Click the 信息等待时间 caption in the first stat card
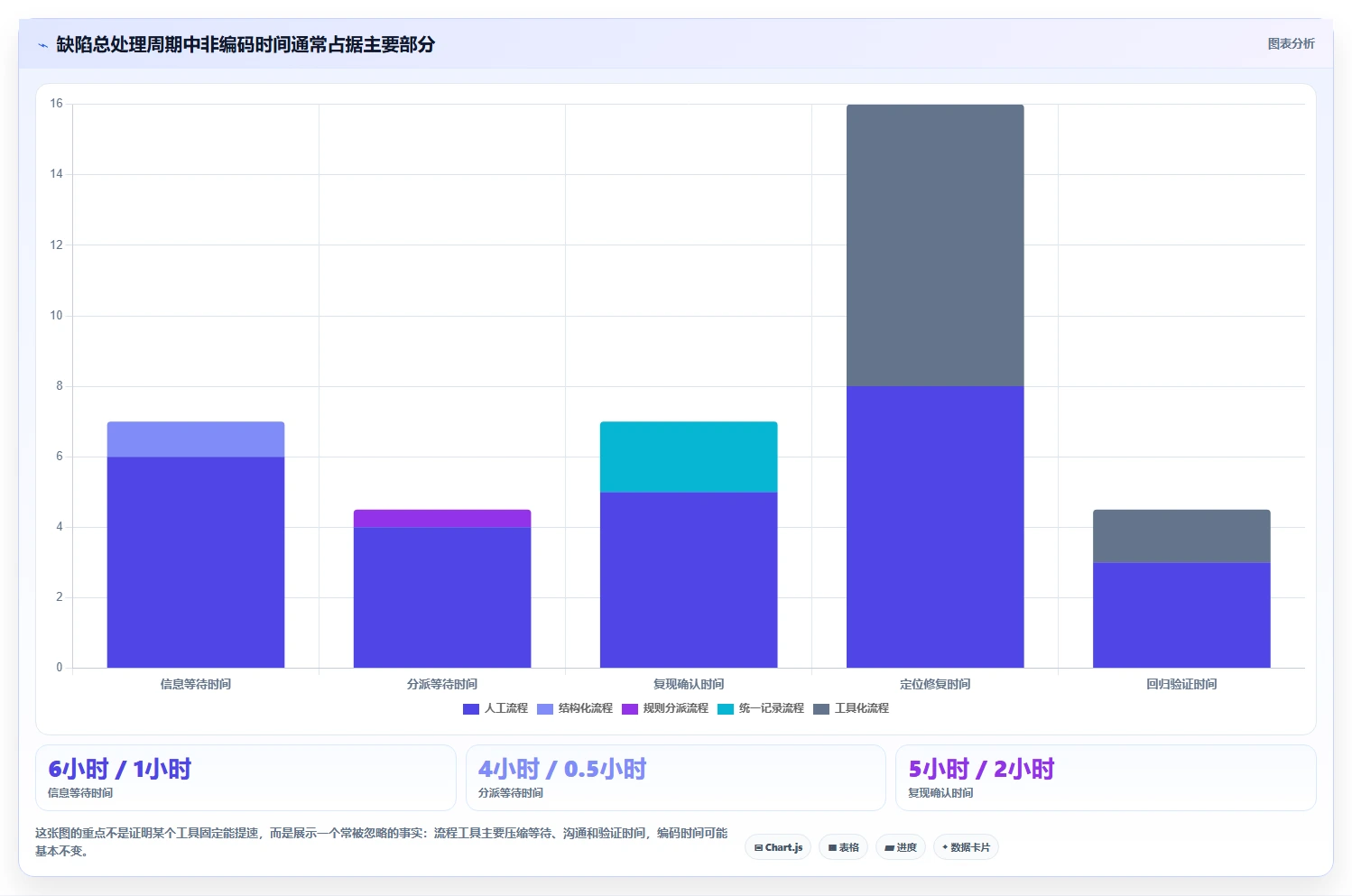Viewport: 1352px width, 896px height. pos(80,793)
